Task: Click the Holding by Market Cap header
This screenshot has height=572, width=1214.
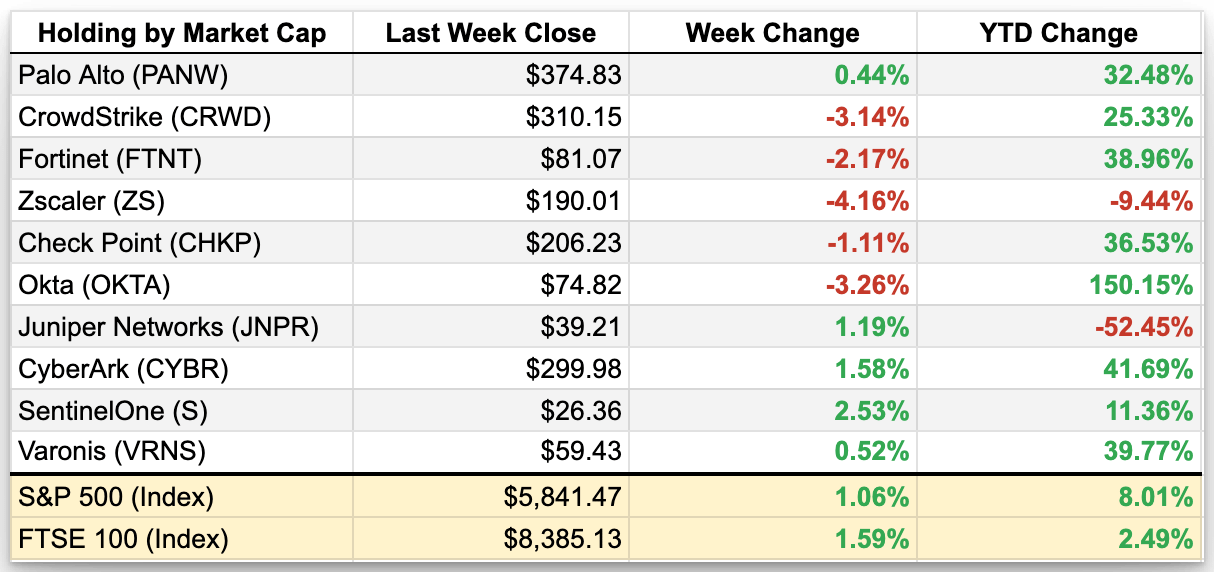Action: coord(182,33)
